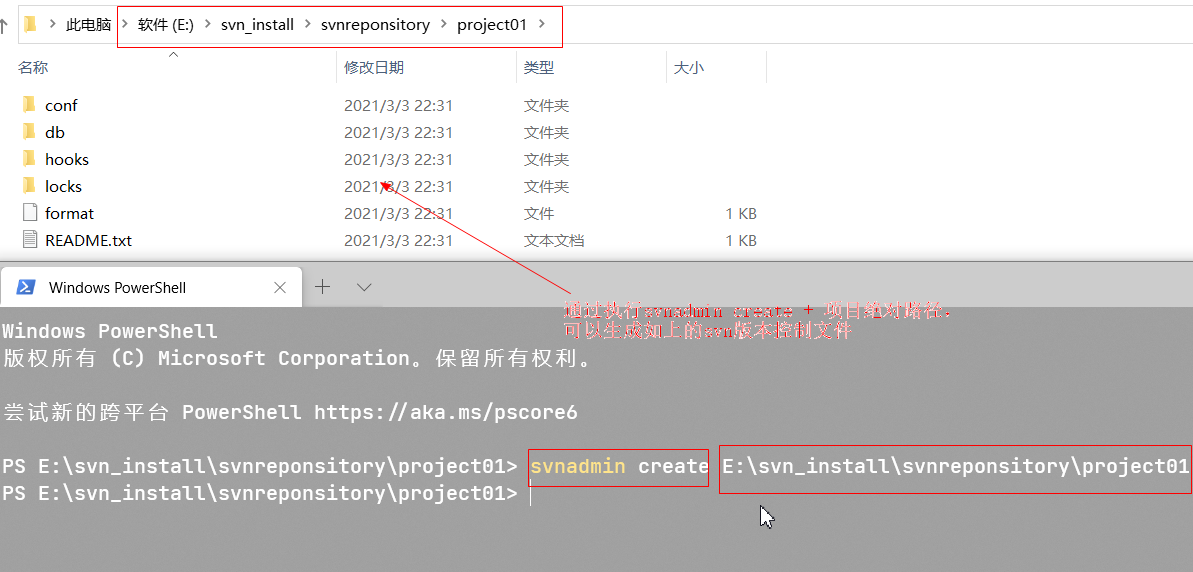
Task: Expand chevron after svn_install breadcrumb
Action: 307,24
